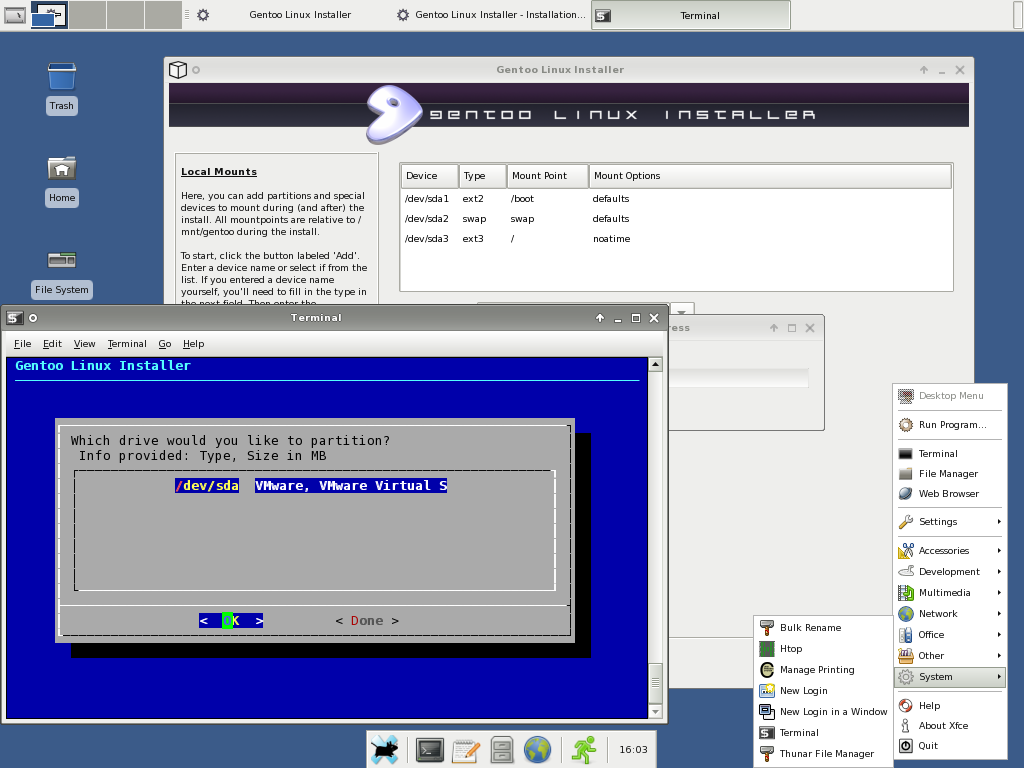The image size is (1024, 768).
Task: Click the gear icon beside the workspace pager
Action: (203, 14)
